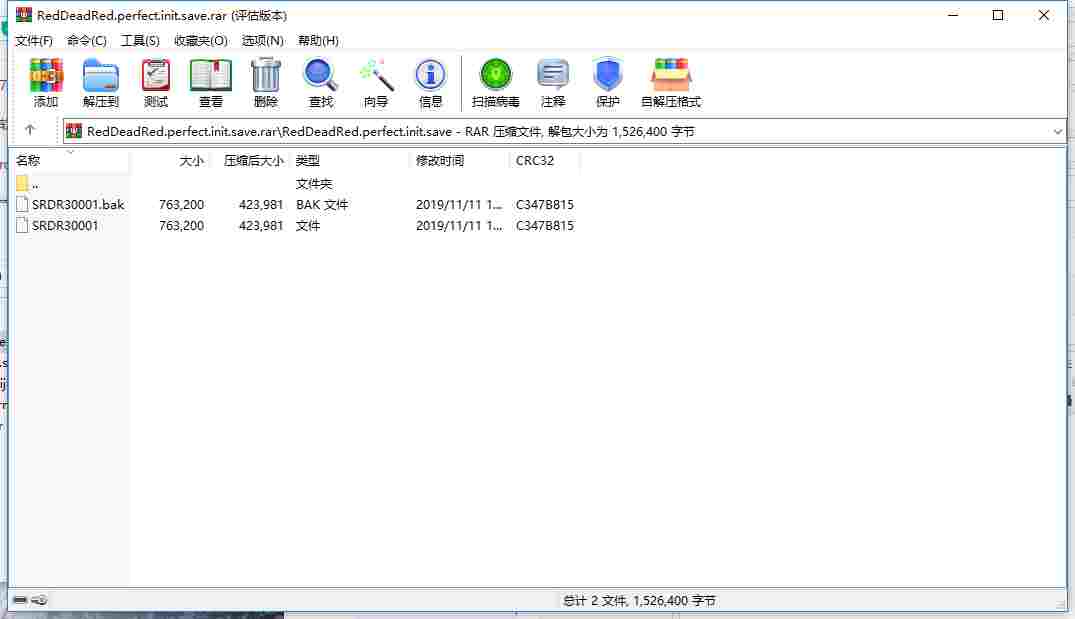Click the Extract To (解压到) icon

101,75
